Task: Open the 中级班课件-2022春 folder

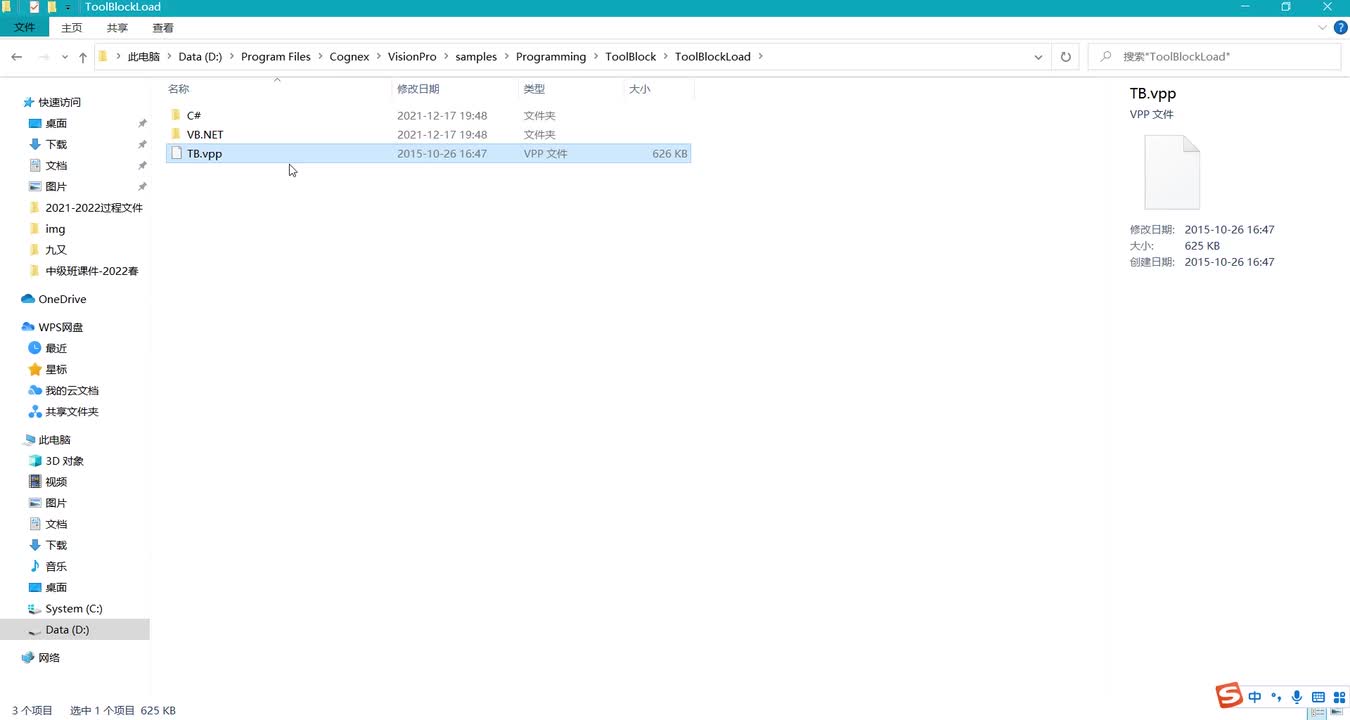Action: 92,271
